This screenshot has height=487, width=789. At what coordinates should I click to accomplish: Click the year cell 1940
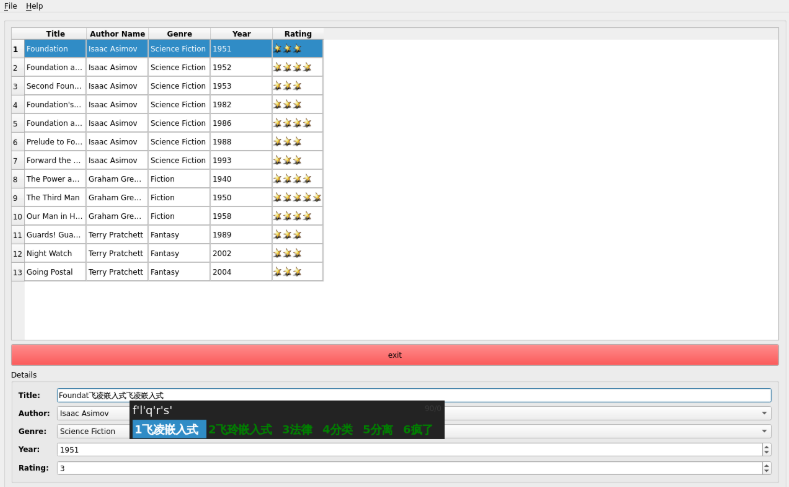tap(241, 179)
